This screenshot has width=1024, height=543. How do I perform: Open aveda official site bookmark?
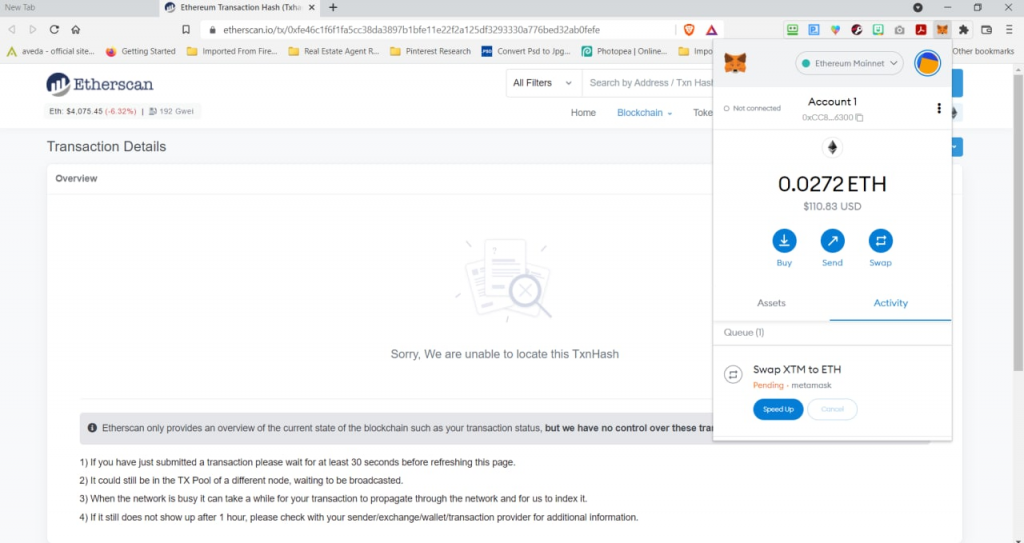click(51, 51)
